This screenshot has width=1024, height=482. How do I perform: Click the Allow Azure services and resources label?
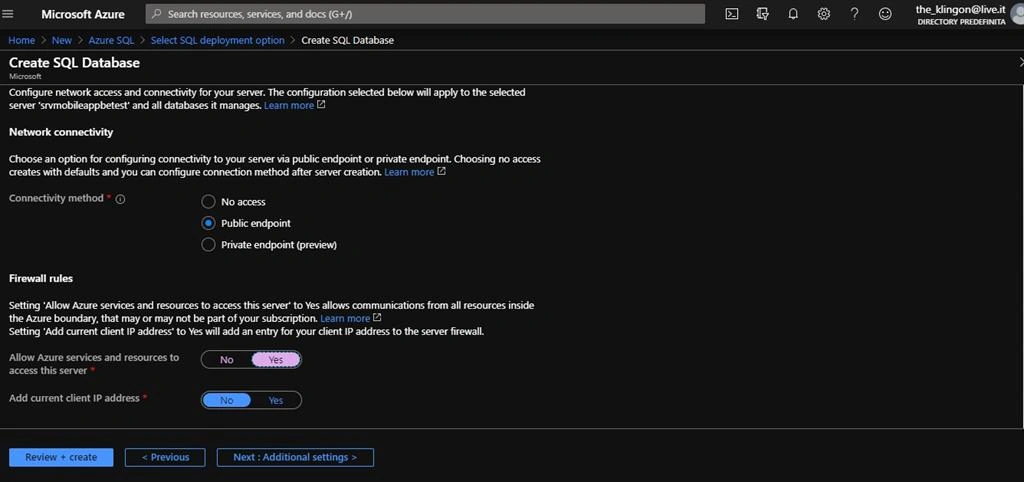coord(94,364)
